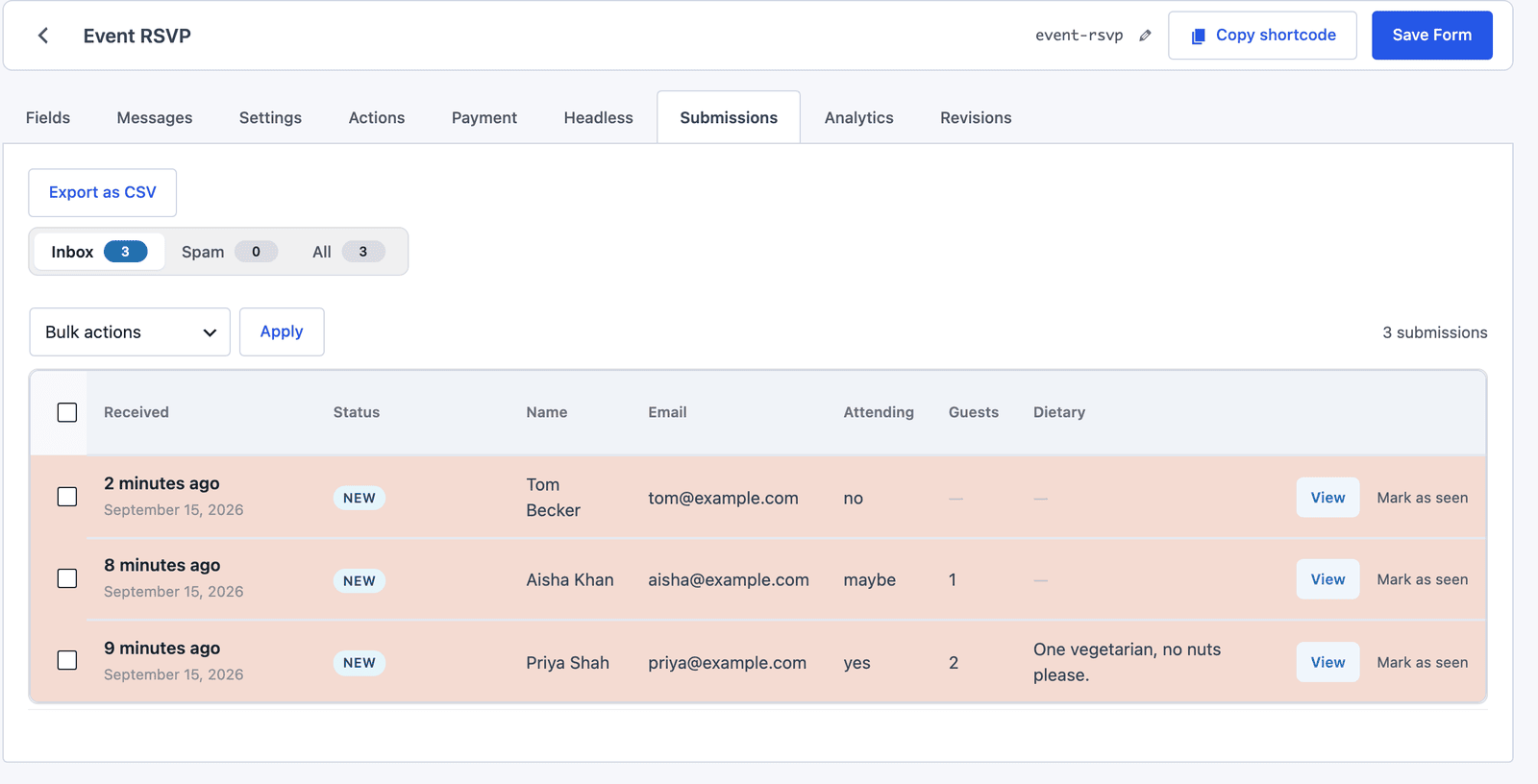Viewport: 1538px width, 784px height.
Task: Click '9 minutes ago' timestamp
Action: [x=161, y=648]
